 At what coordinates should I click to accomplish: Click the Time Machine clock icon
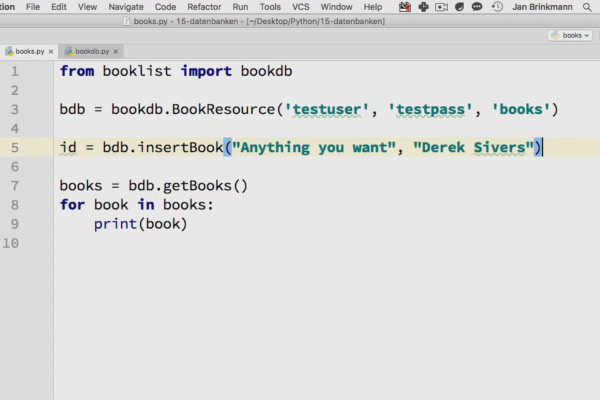tap(497, 7)
